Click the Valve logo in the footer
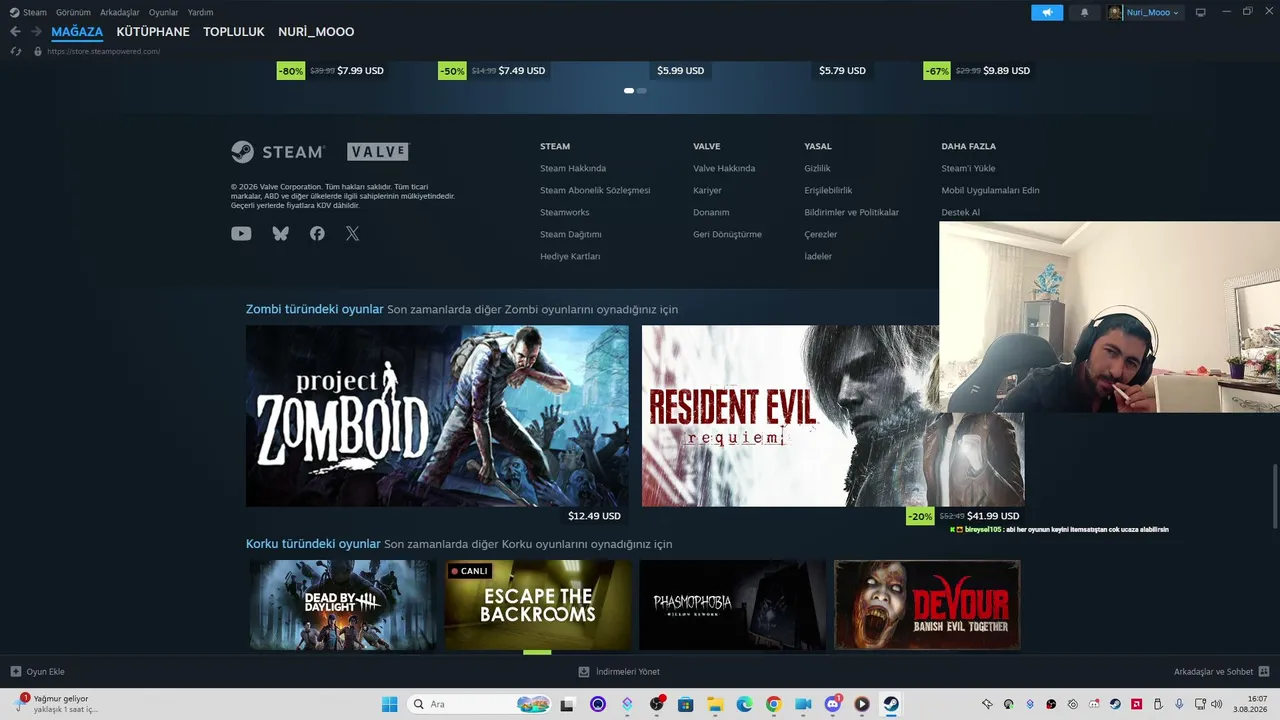 point(378,152)
